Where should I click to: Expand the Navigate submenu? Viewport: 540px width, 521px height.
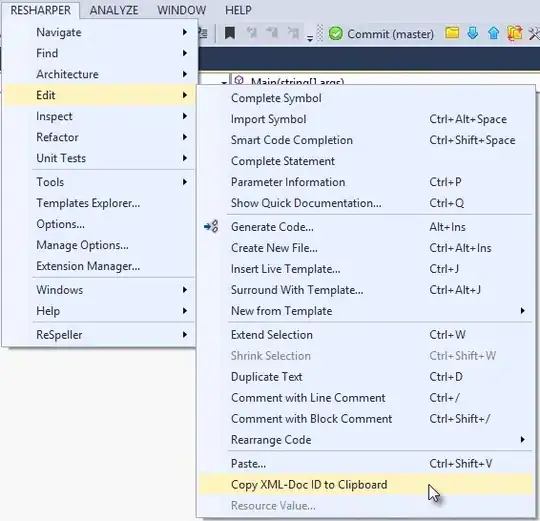tap(100, 32)
